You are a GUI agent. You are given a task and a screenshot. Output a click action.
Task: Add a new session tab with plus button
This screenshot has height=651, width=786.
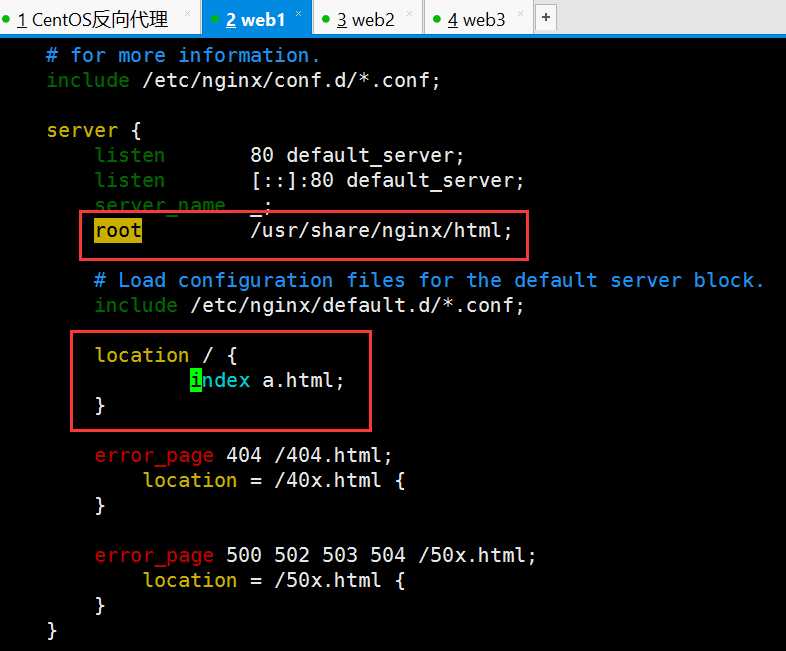(x=546, y=17)
